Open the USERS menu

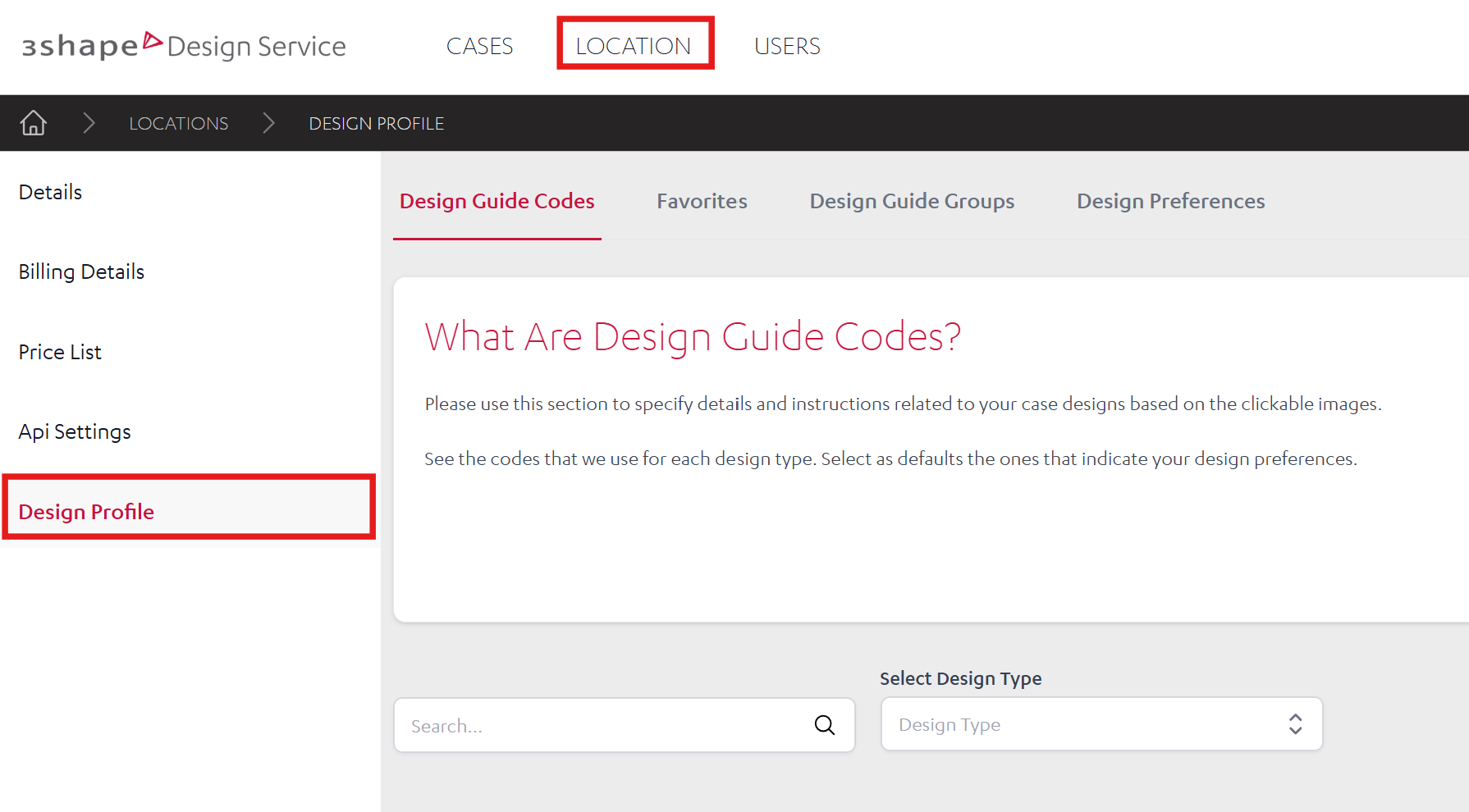787,46
